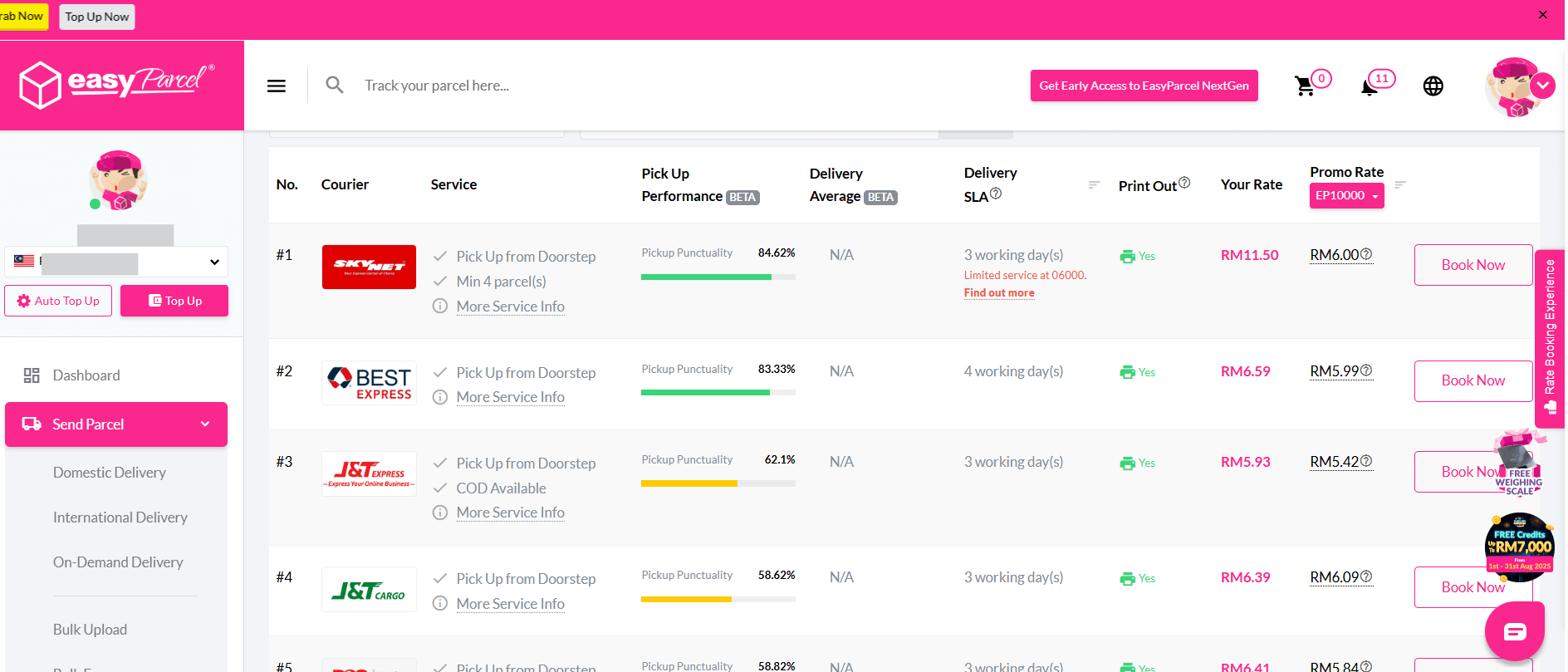Image resolution: width=1568 pixels, height=672 pixels.
Task: Click the Print Out help icon
Action: 1184,183
